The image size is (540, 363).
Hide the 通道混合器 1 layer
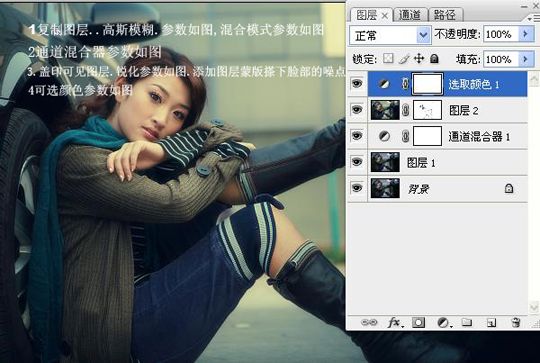(357, 136)
